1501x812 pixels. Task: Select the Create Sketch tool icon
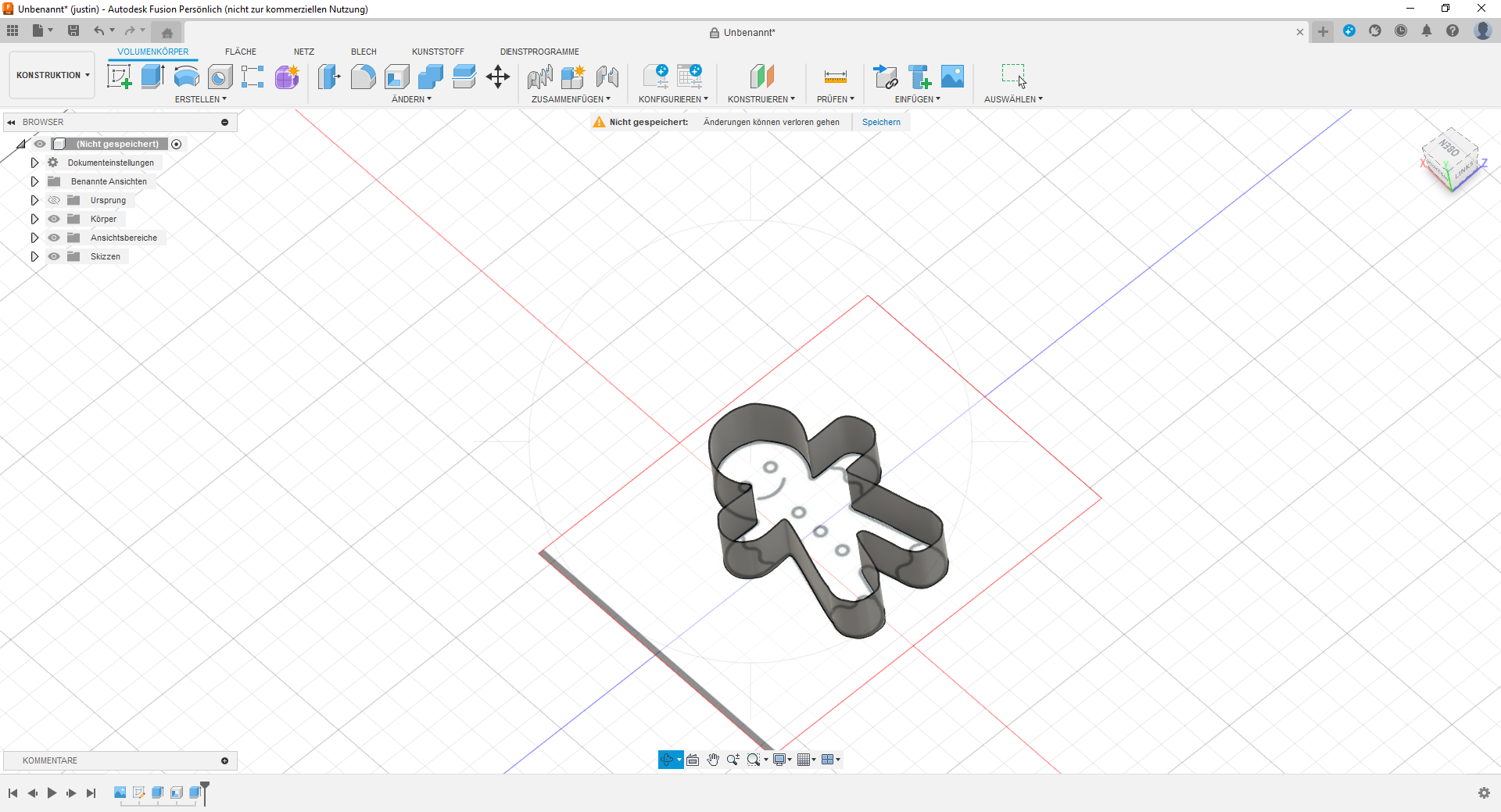(x=119, y=77)
